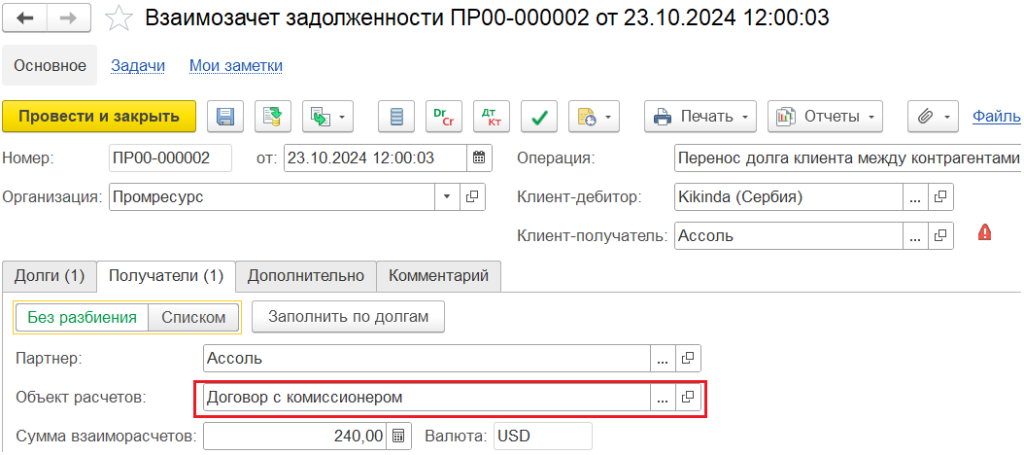The height and width of the screenshot is (455, 1024).
Task: Click the Сумма взаиморасчетов input field
Action: click(297, 436)
